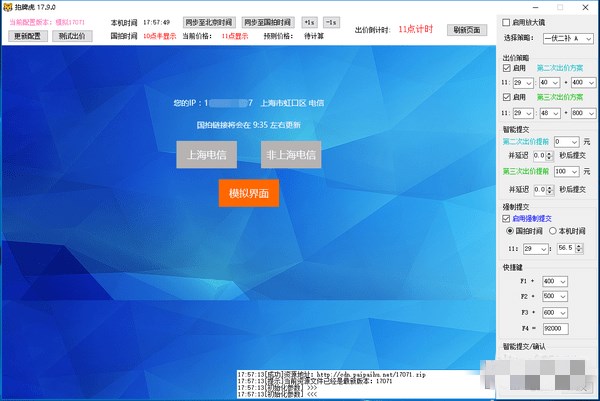The image size is (600, 401).
Task: Choose the 非上海电信 button
Action: point(291,155)
